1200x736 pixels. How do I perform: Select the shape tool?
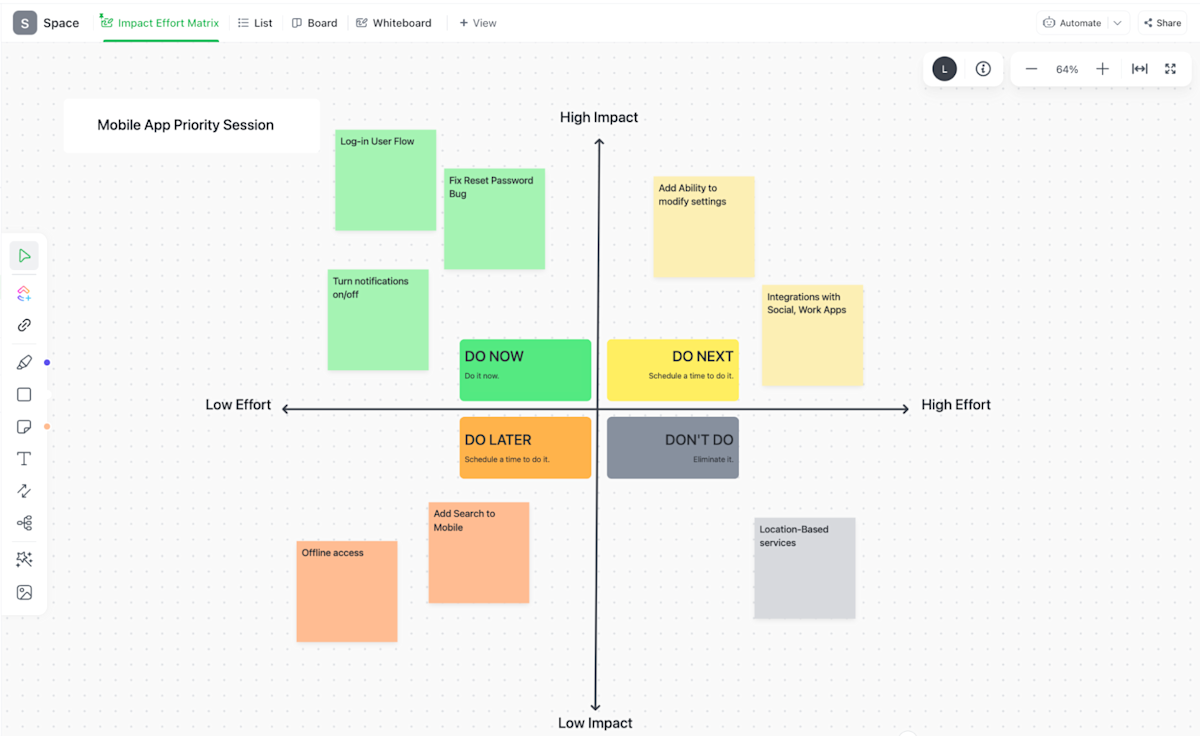24,394
